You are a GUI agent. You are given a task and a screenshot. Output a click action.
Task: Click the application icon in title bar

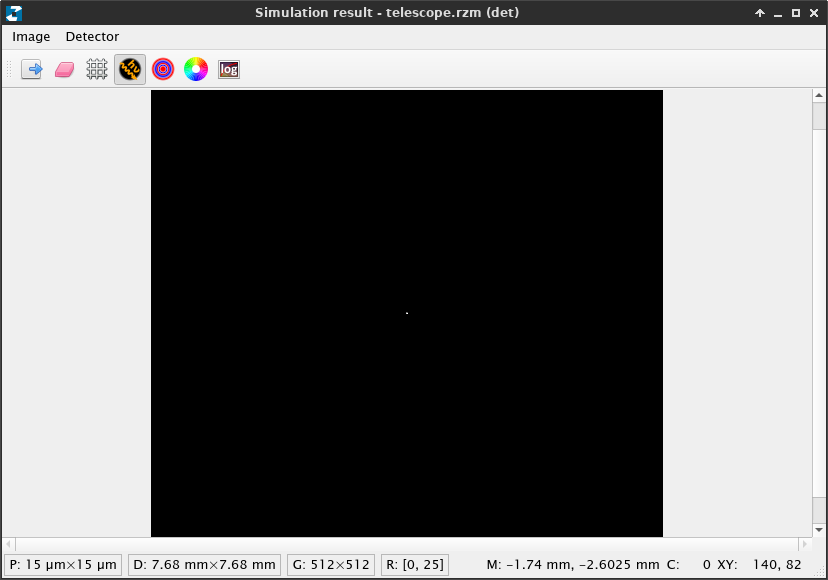(14, 13)
